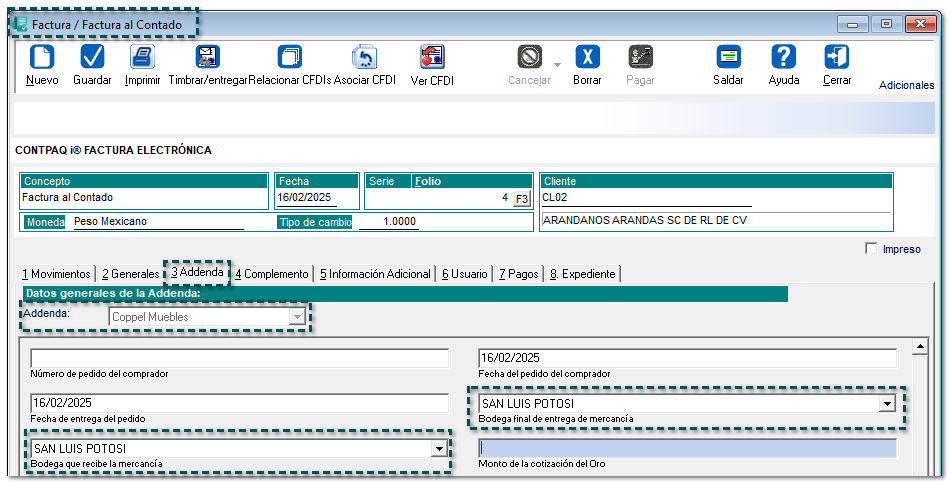Switch to 2 Generales tab

[x=130, y=274]
